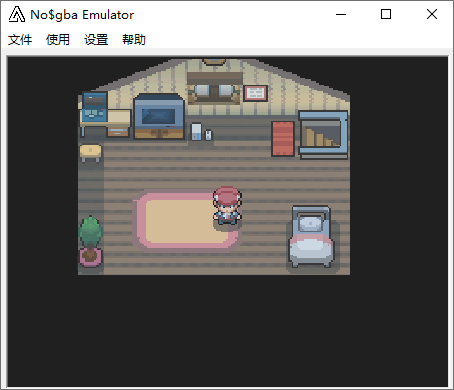
Task: Click the player character with red cap
Action: (227, 206)
